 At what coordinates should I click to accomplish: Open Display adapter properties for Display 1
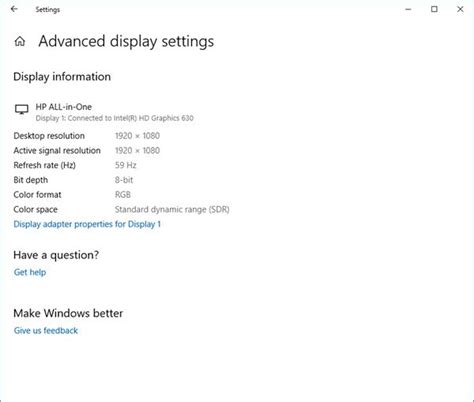click(87, 224)
